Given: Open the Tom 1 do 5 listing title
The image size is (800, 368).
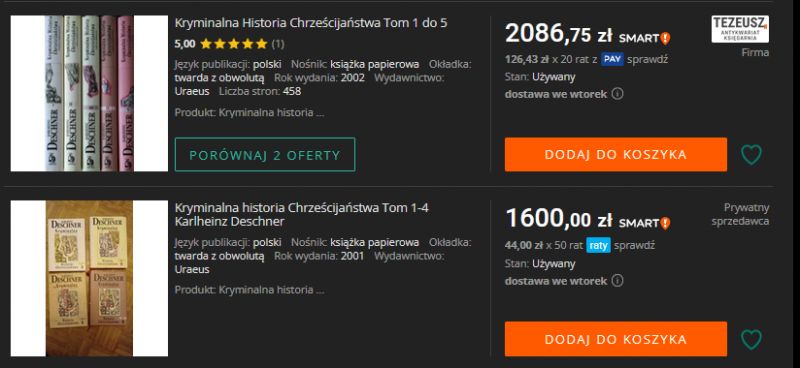Looking at the screenshot, I should pos(311,23).
